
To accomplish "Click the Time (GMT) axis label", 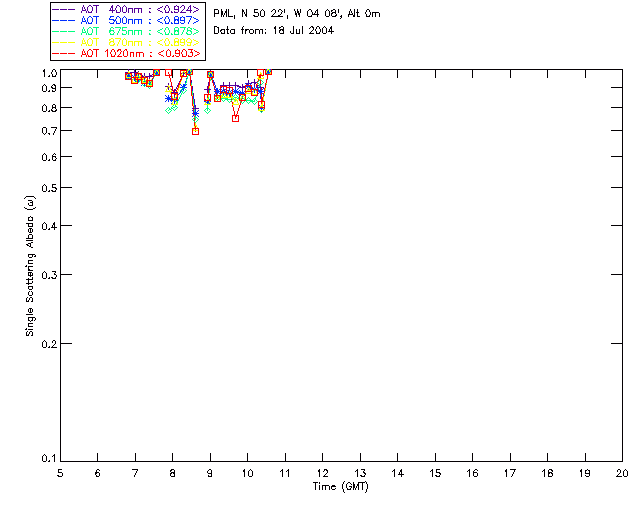I will [340, 487].
